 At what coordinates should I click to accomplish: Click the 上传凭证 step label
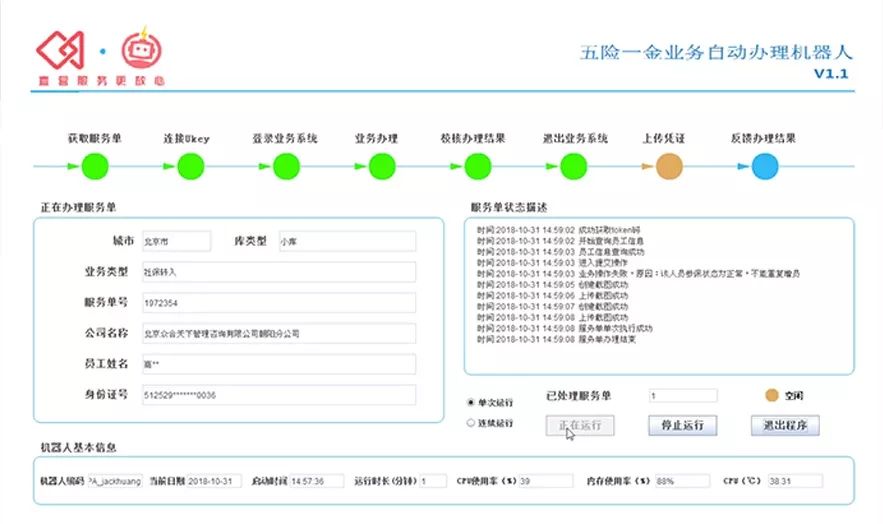click(x=664, y=138)
